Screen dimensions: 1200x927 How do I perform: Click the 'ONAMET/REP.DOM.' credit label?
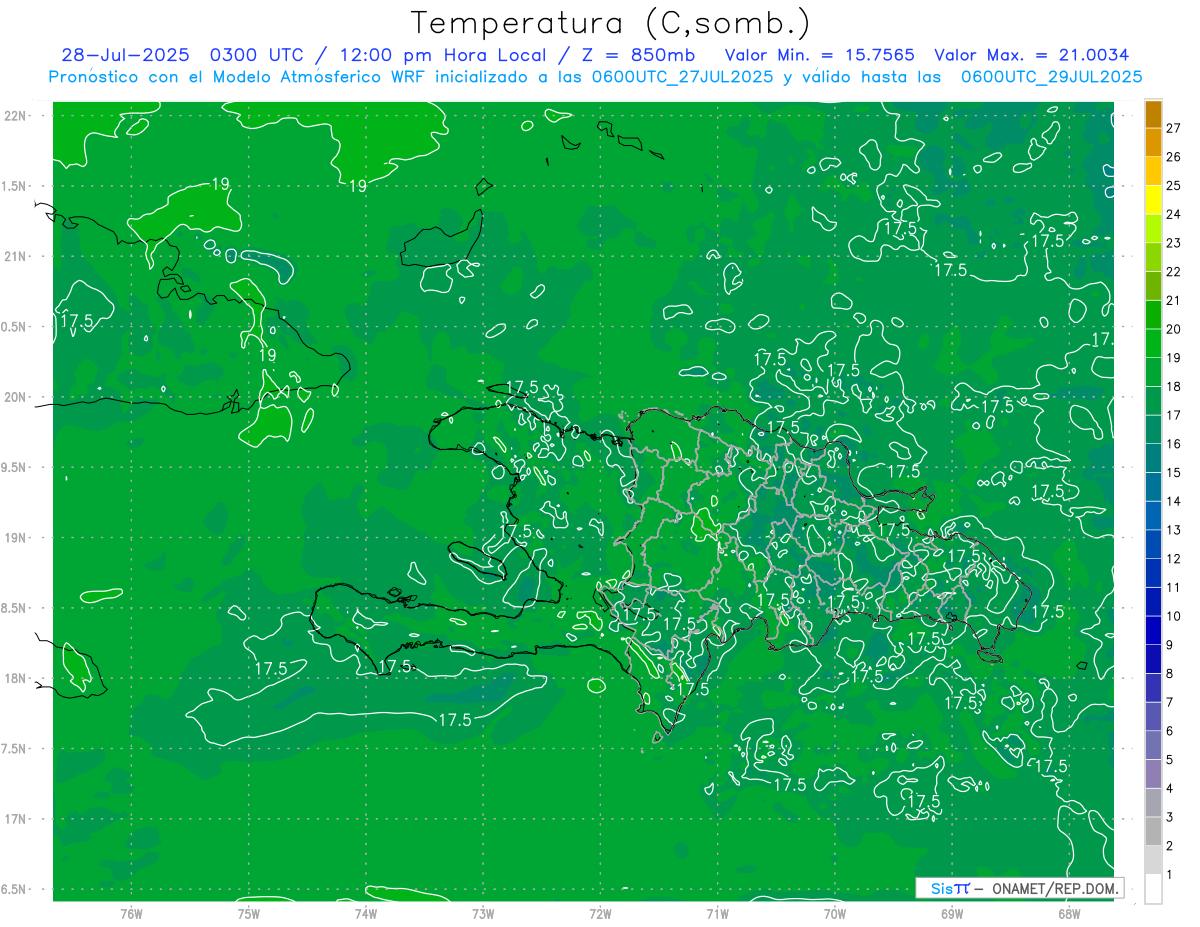pos(1055,888)
